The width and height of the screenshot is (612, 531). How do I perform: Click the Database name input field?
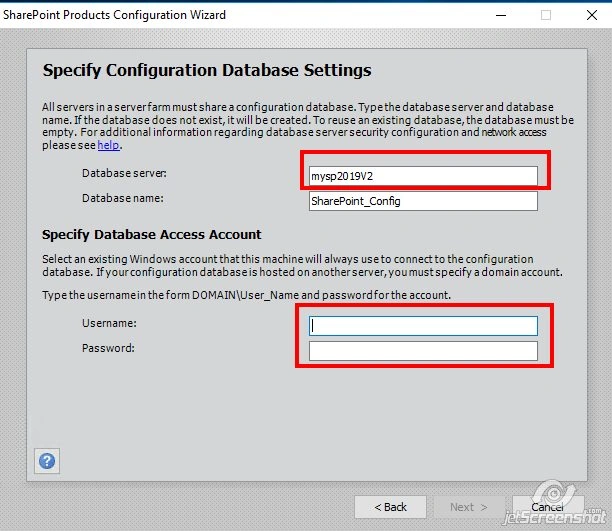(x=423, y=201)
